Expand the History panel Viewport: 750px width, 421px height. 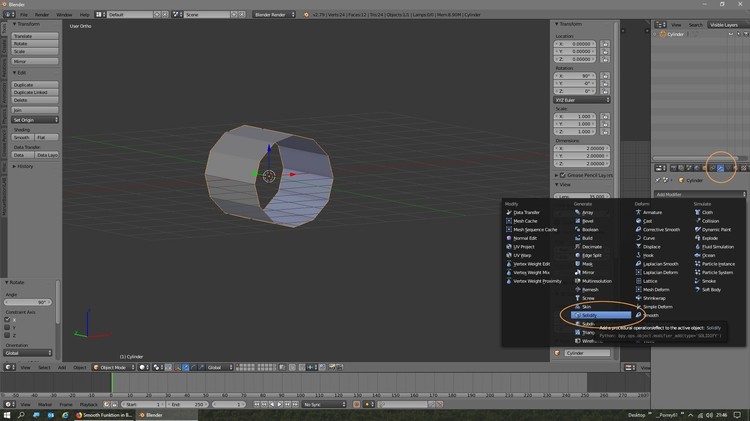point(25,166)
